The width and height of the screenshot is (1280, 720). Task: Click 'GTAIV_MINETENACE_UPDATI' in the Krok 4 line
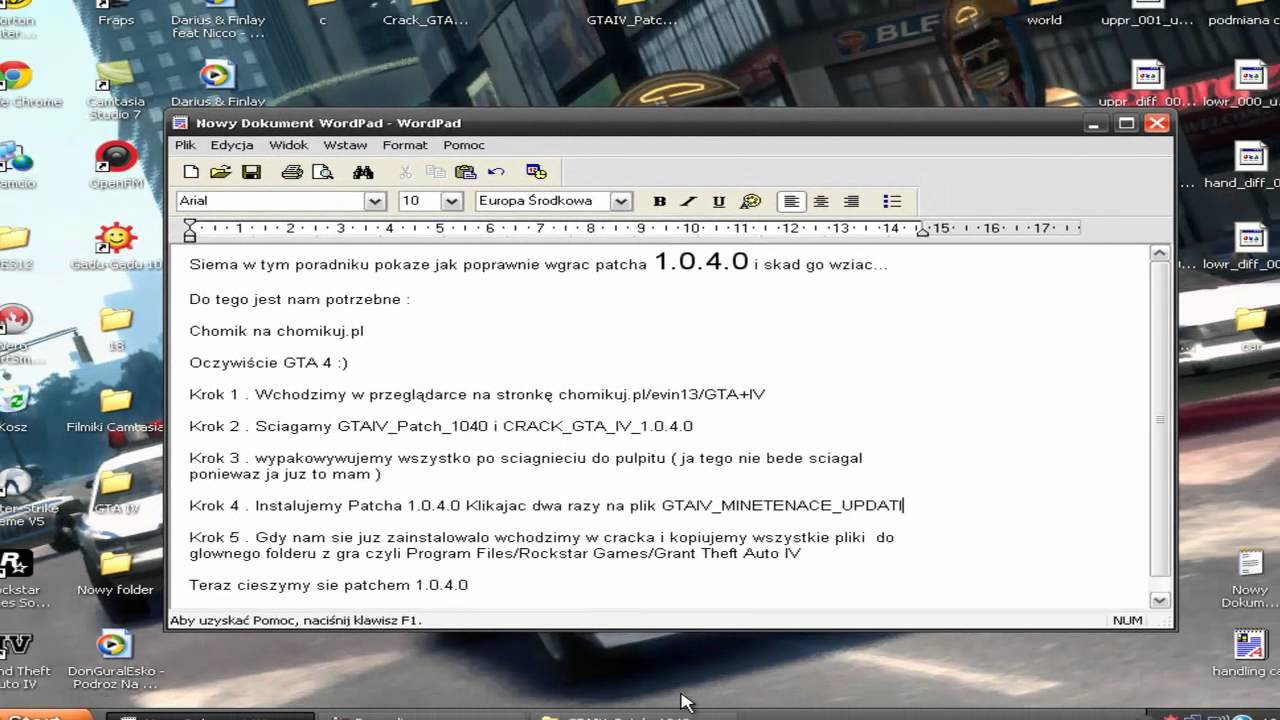(782, 506)
